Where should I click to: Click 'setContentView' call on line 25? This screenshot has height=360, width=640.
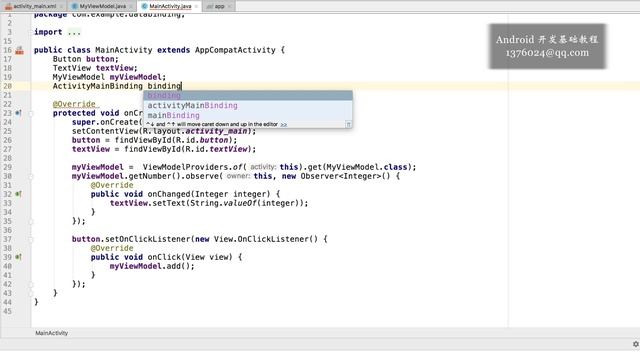[105, 131]
